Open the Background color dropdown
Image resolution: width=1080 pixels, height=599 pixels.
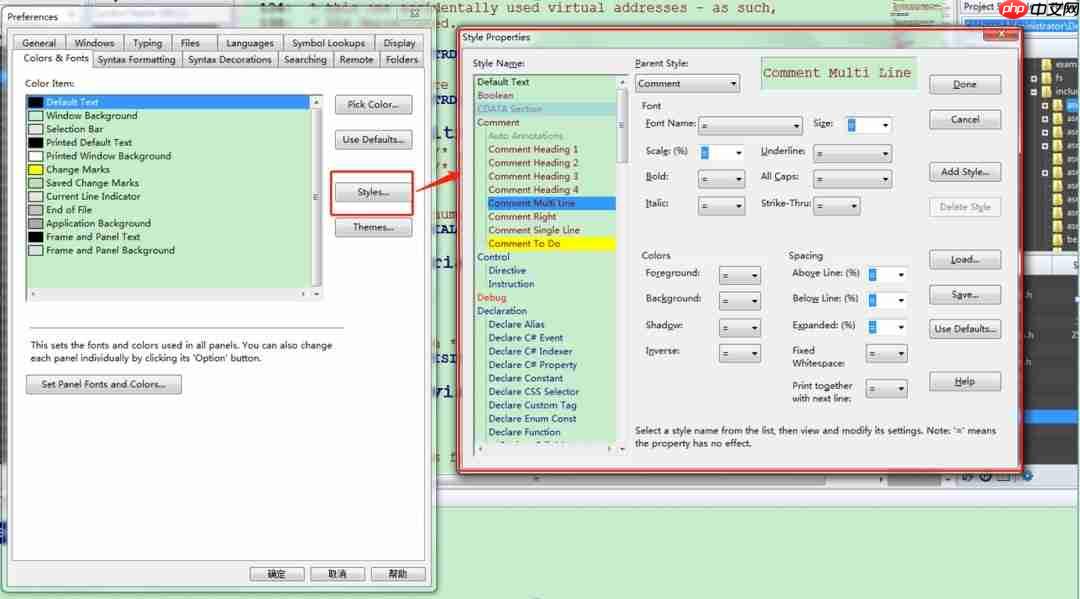tap(740, 301)
